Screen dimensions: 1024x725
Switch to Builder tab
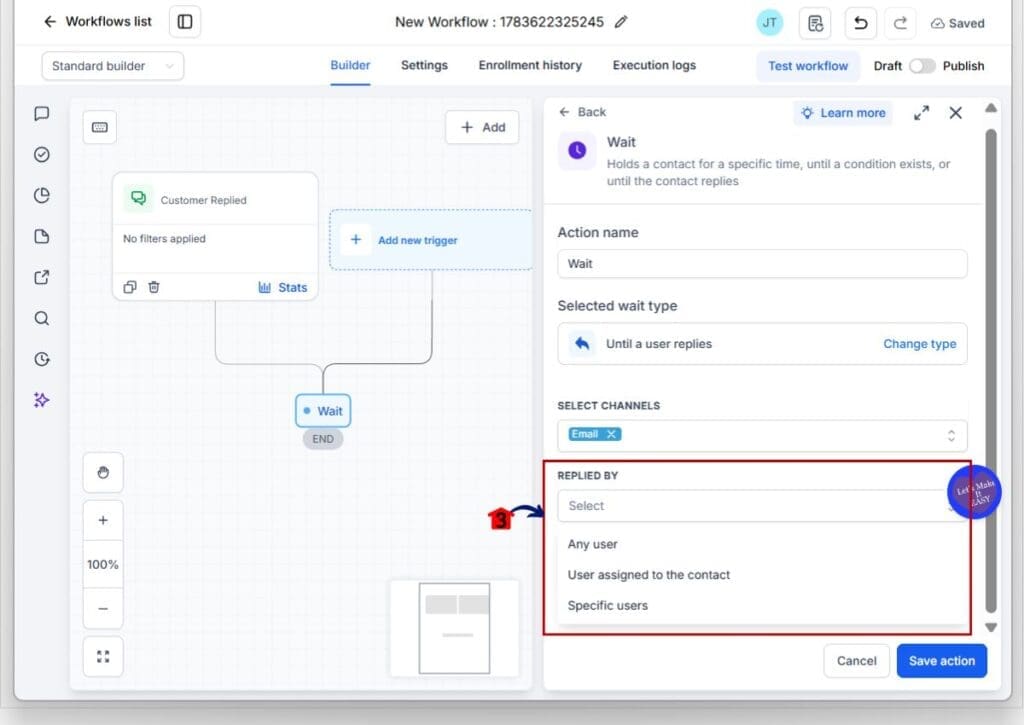350,65
